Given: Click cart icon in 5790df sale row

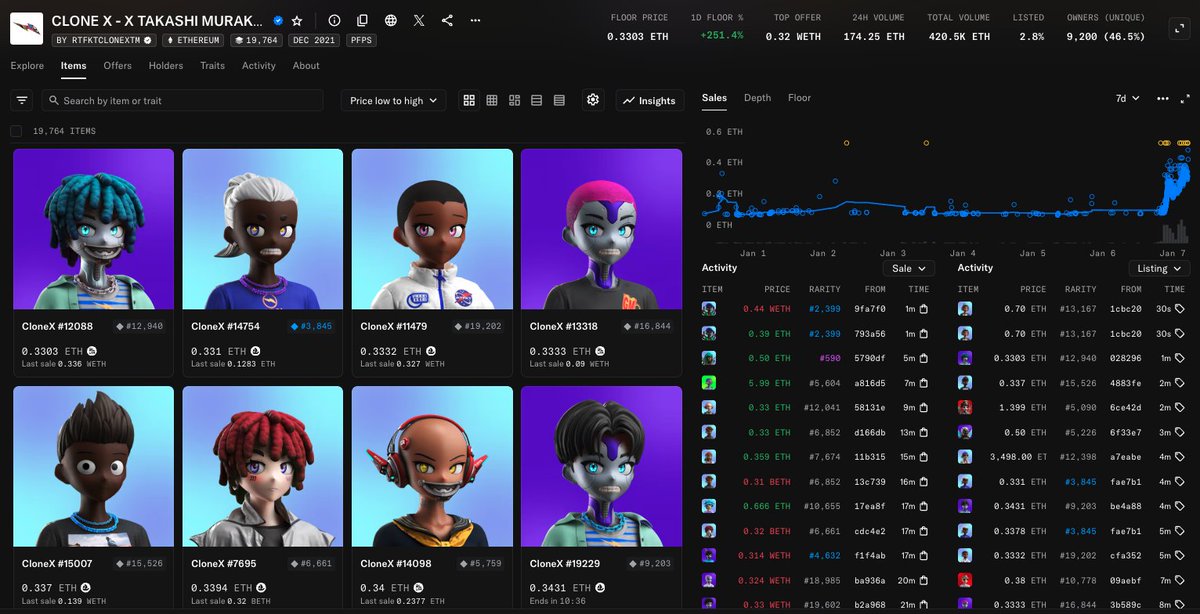Looking at the screenshot, I should 925,358.
